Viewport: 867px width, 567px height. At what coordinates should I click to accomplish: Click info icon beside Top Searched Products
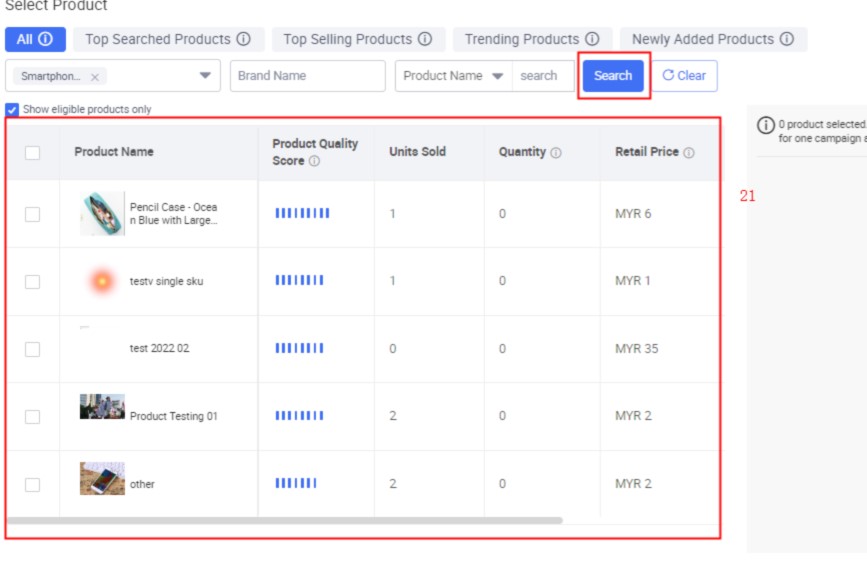pyautogui.click(x=243, y=39)
